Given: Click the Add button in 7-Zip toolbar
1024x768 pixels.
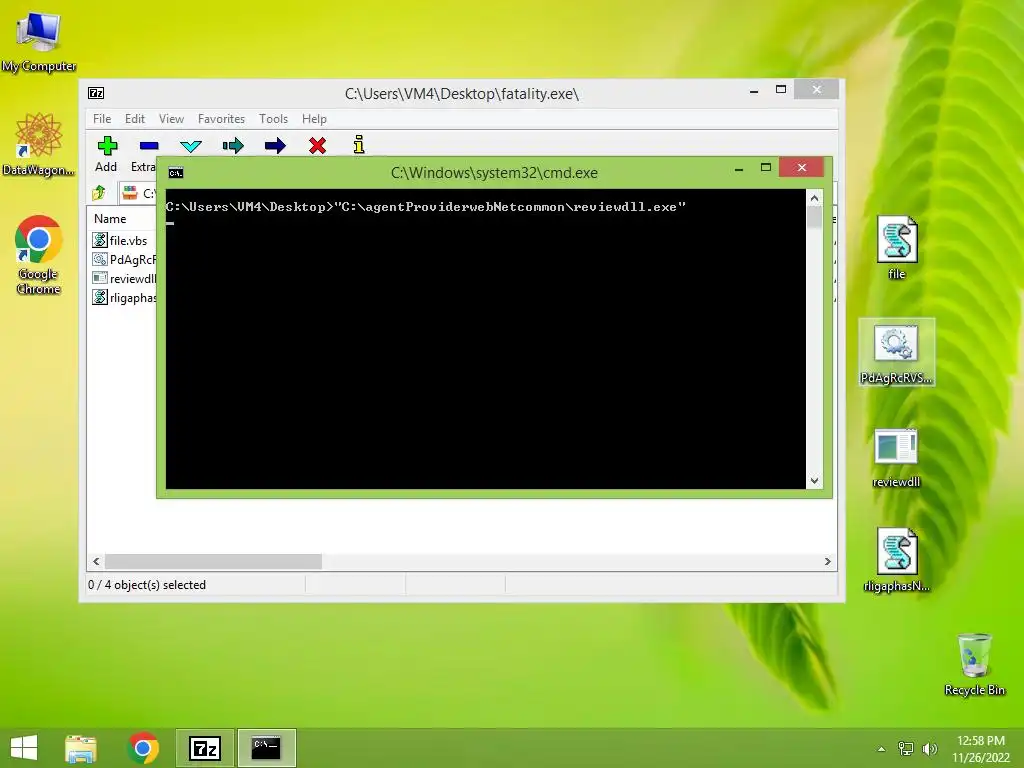Looking at the screenshot, I should [x=107, y=155].
